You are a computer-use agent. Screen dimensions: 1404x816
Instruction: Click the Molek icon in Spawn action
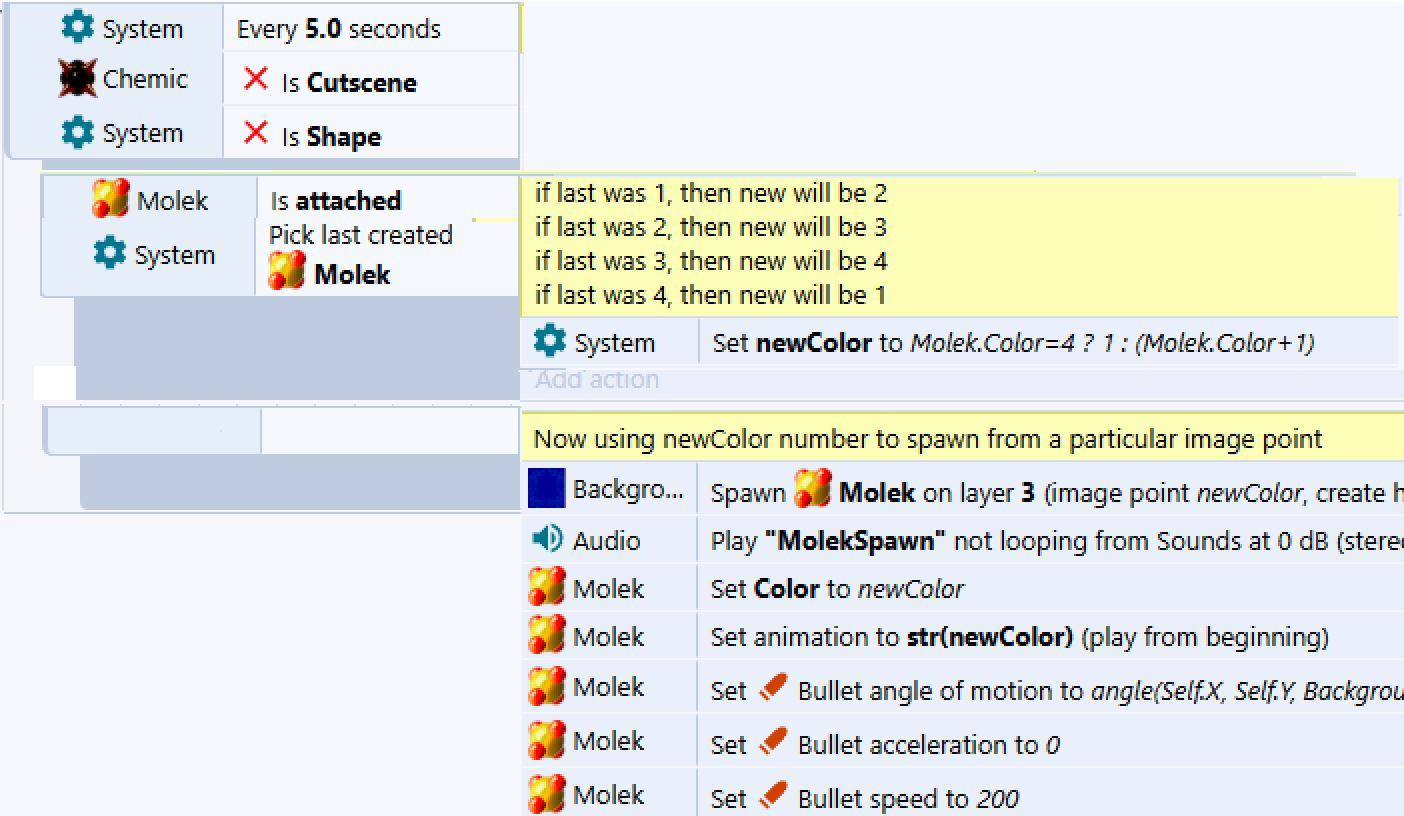pyautogui.click(x=812, y=490)
